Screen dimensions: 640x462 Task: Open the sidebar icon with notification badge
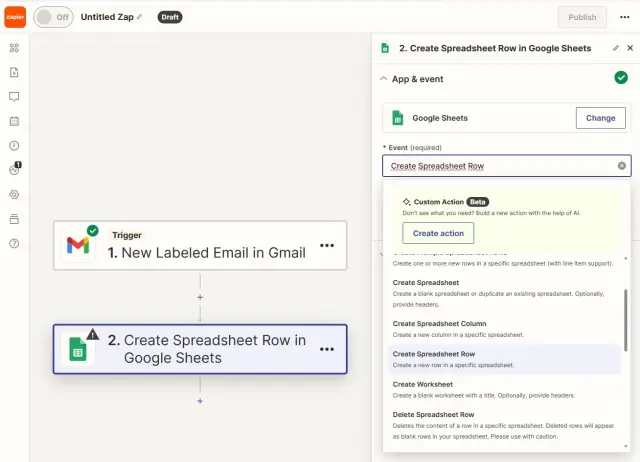(x=14, y=170)
